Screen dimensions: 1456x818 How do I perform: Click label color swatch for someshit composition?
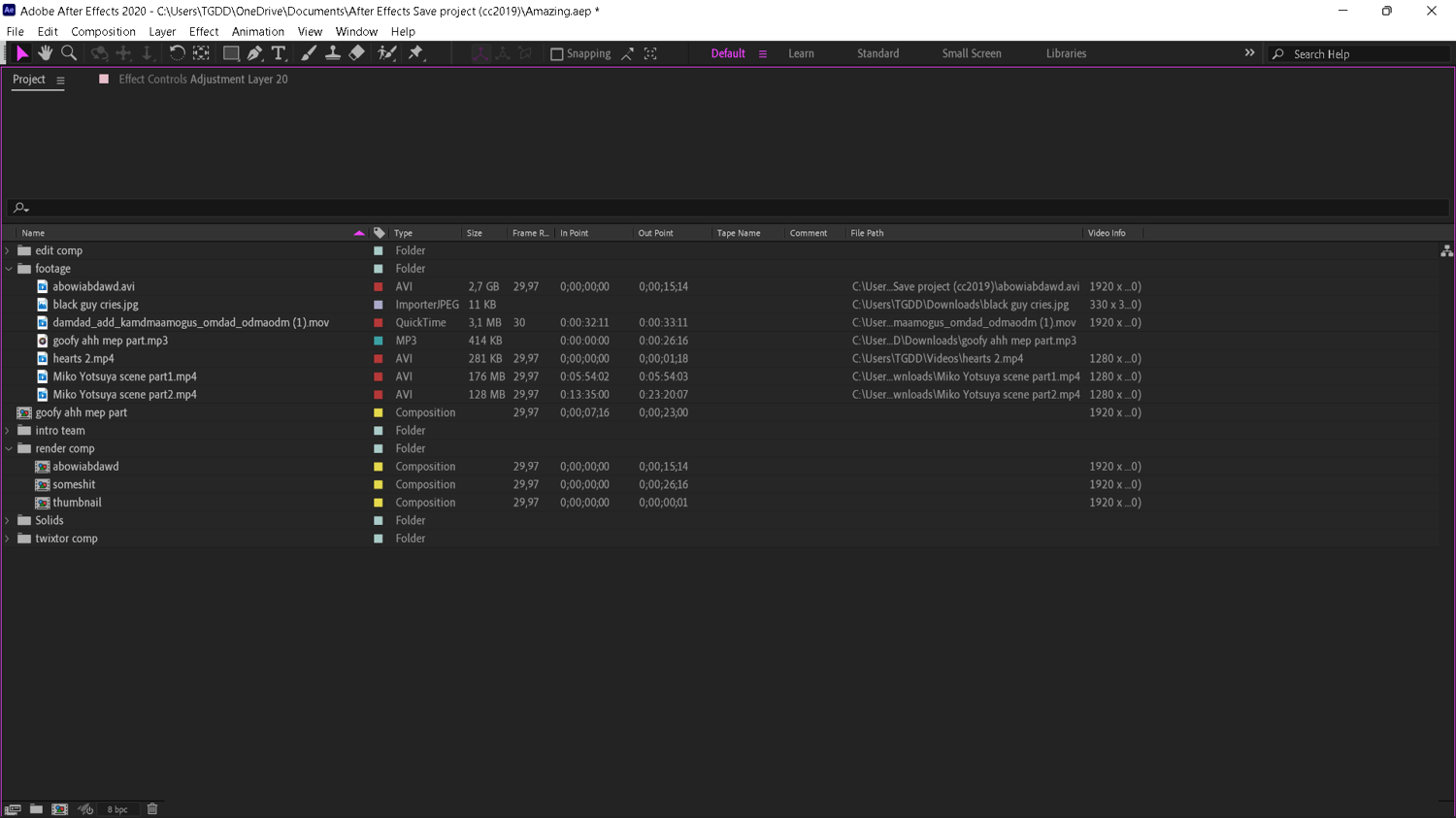tap(379, 484)
